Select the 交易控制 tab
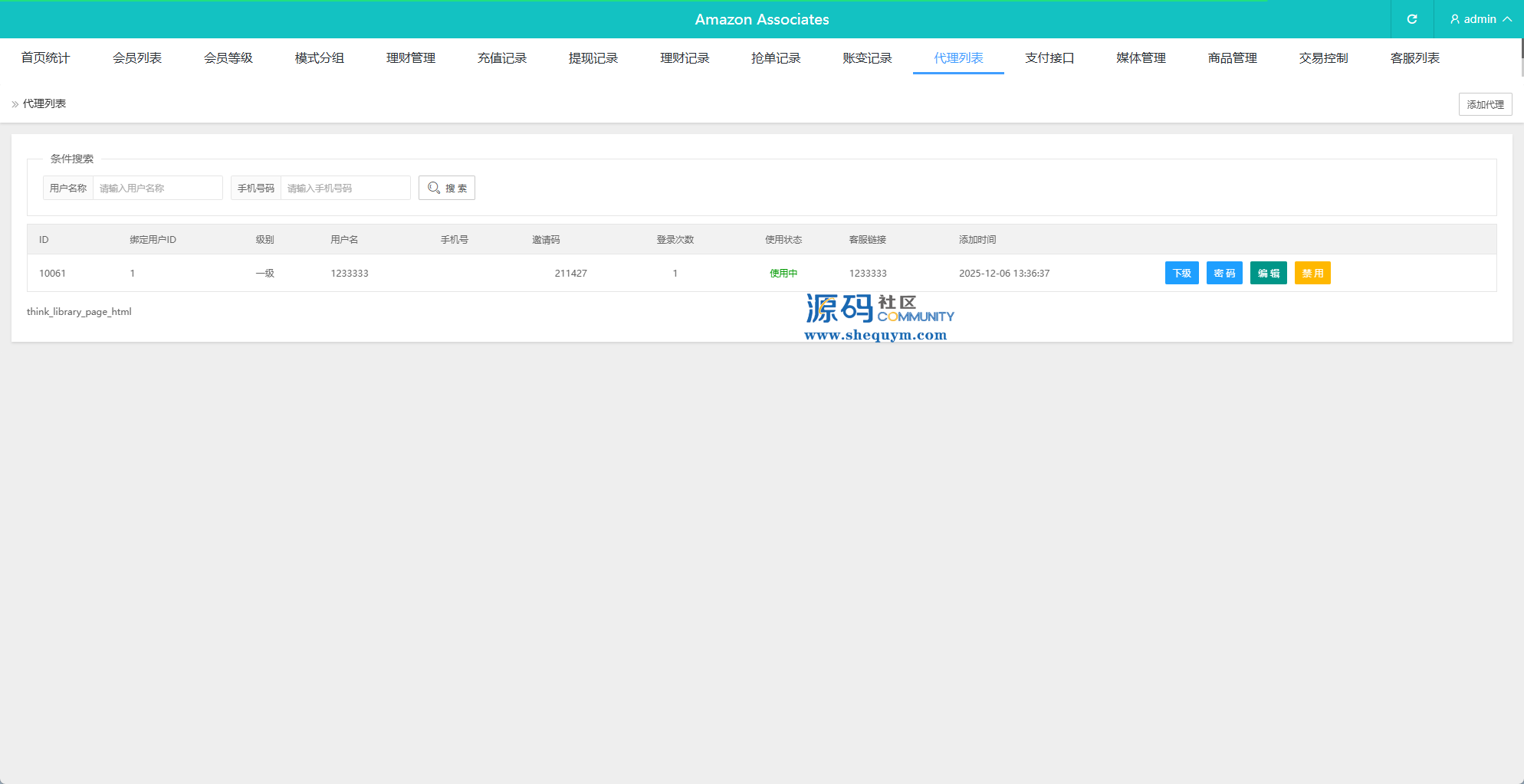 (x=1323, y=58)
